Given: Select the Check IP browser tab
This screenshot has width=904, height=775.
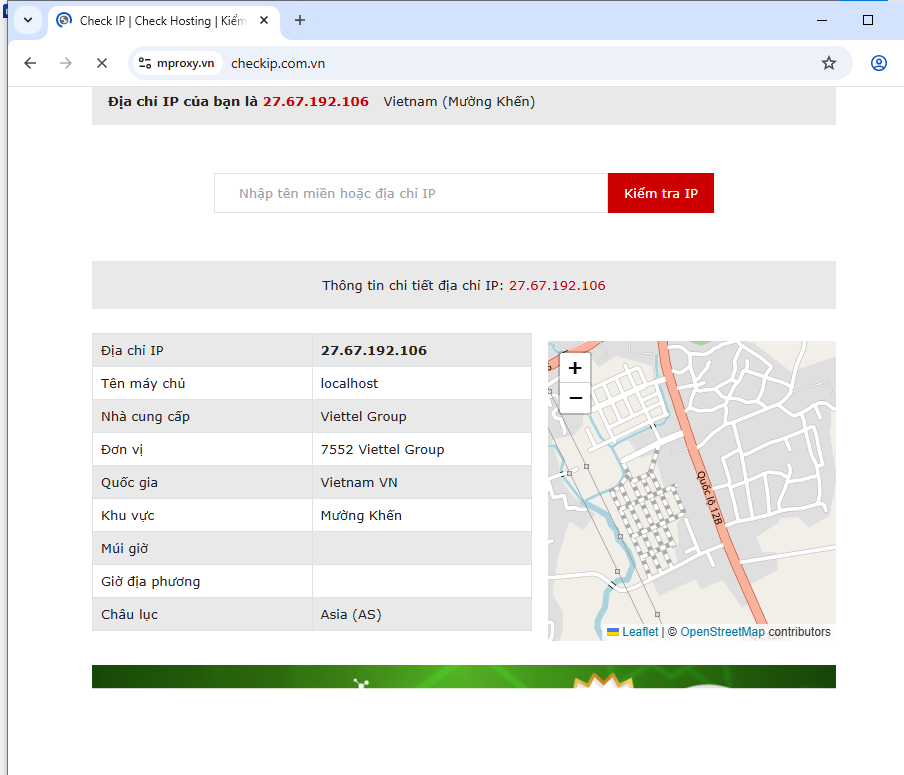Looking at the screenshot, I should click(x=163, y=21).
